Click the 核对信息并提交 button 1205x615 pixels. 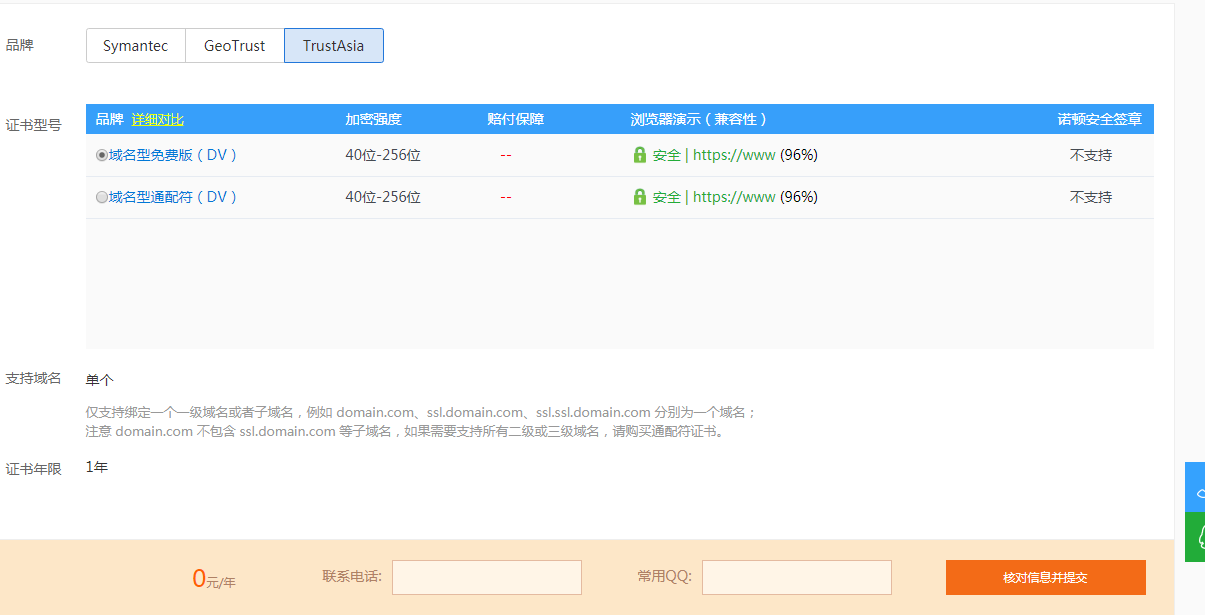1046,577
